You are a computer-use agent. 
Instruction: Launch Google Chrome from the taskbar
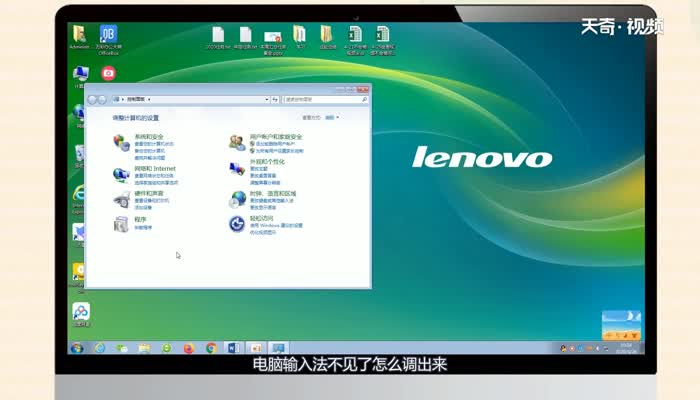(x=211, y=348)
